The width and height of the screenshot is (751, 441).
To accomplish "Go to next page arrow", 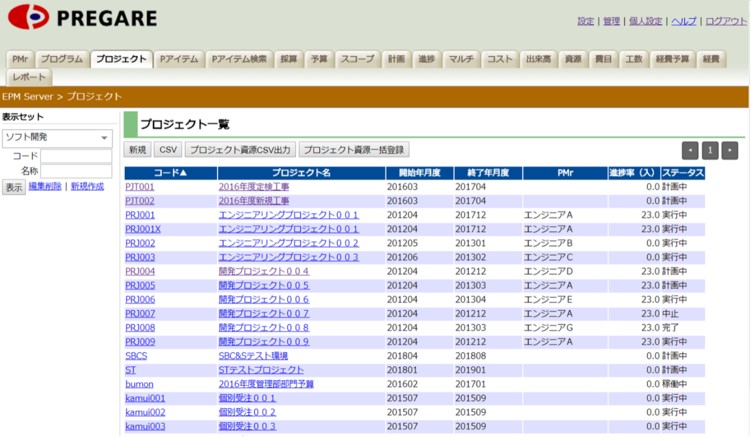I will pos(730,150).
